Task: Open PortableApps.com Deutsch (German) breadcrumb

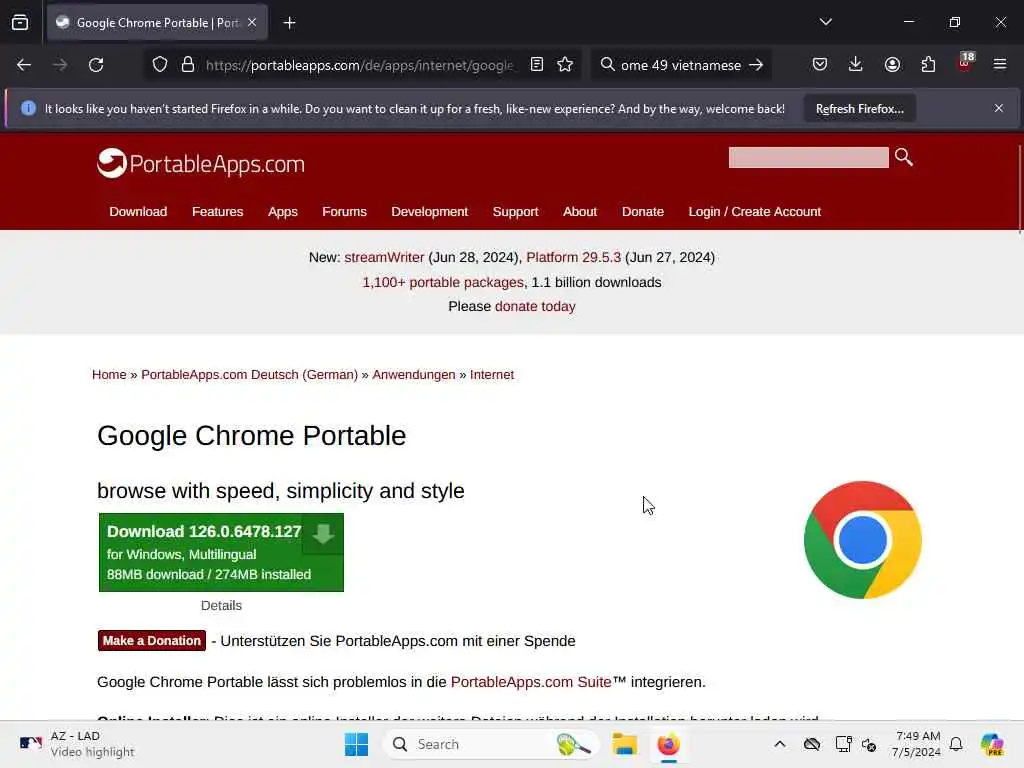Action: [249, 374]
